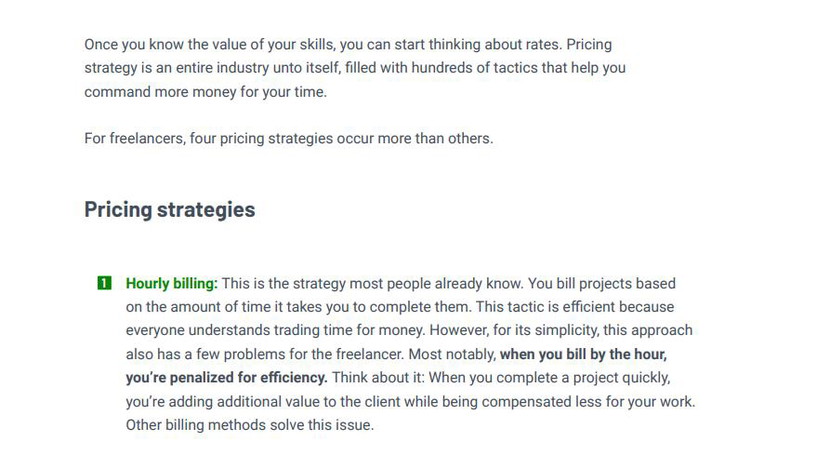Click the sentence starting "For freelancers, four pricing"
This screenshot has width=830, height=468.
point(288,138)
